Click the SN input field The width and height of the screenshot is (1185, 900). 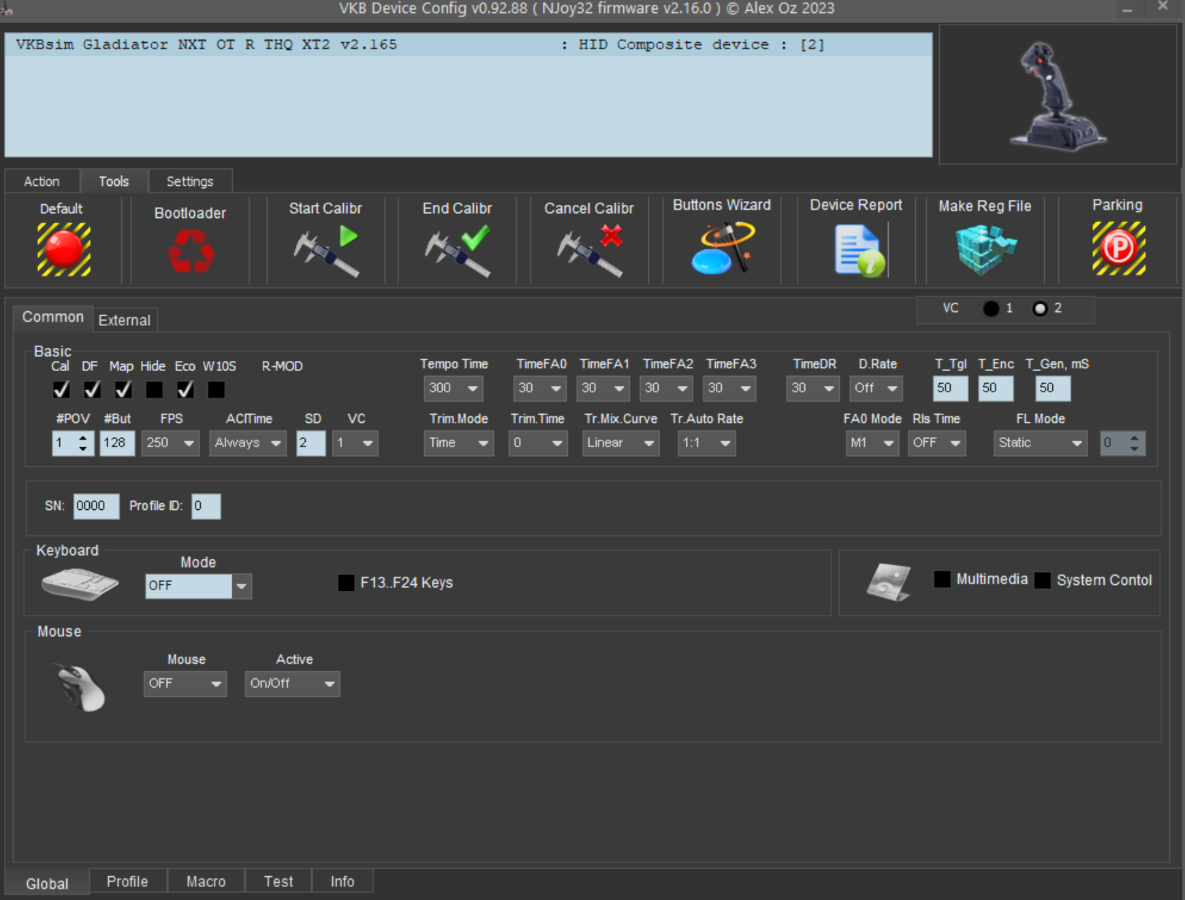96,506
